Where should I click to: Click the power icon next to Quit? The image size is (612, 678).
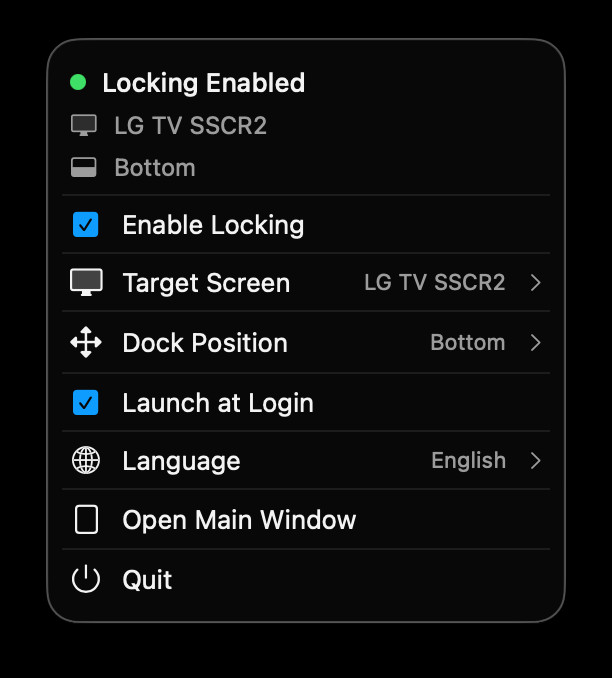(x=86, y=580)
